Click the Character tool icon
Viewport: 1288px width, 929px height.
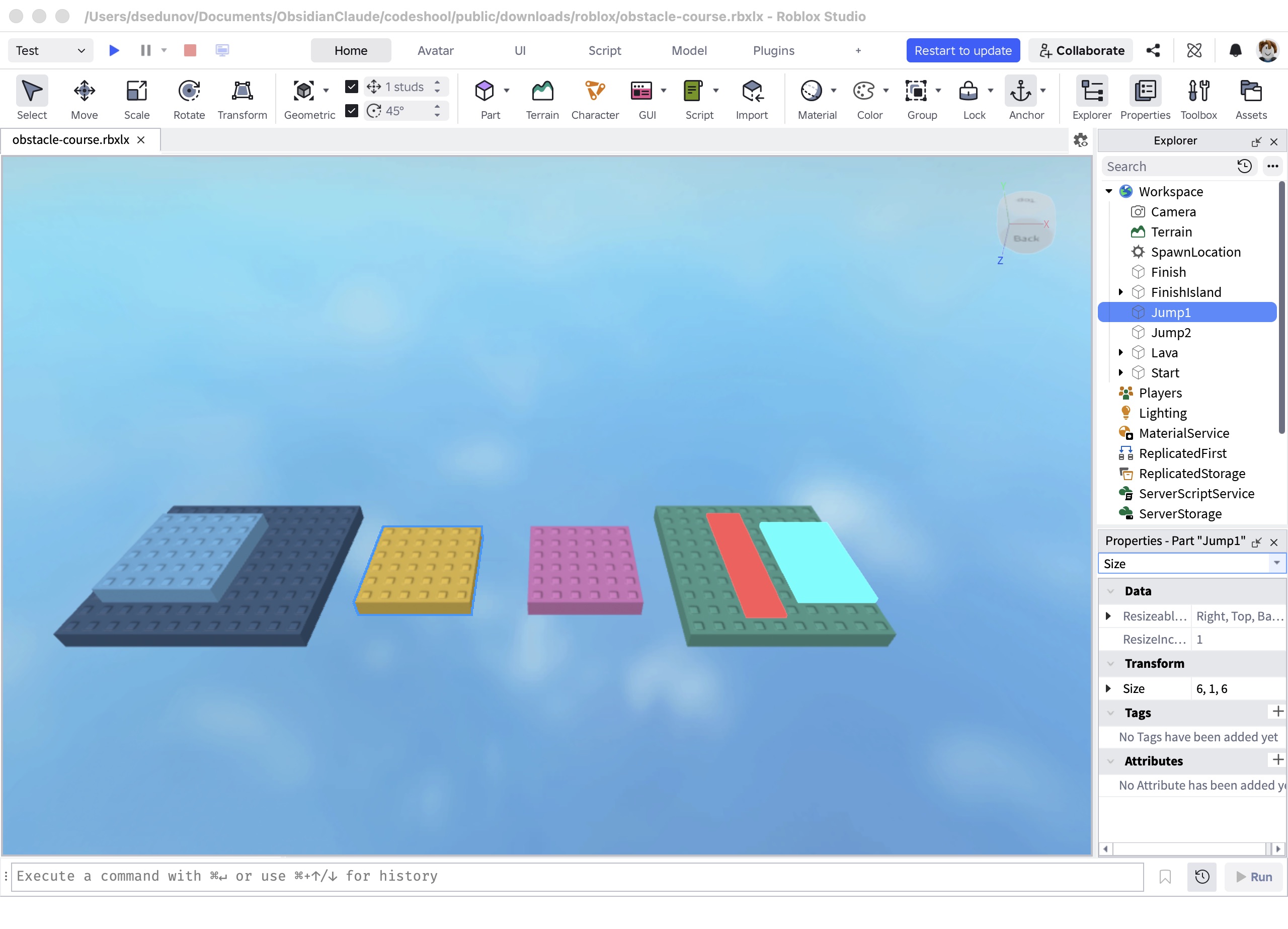pyautogui.click(x=595, y=91)
